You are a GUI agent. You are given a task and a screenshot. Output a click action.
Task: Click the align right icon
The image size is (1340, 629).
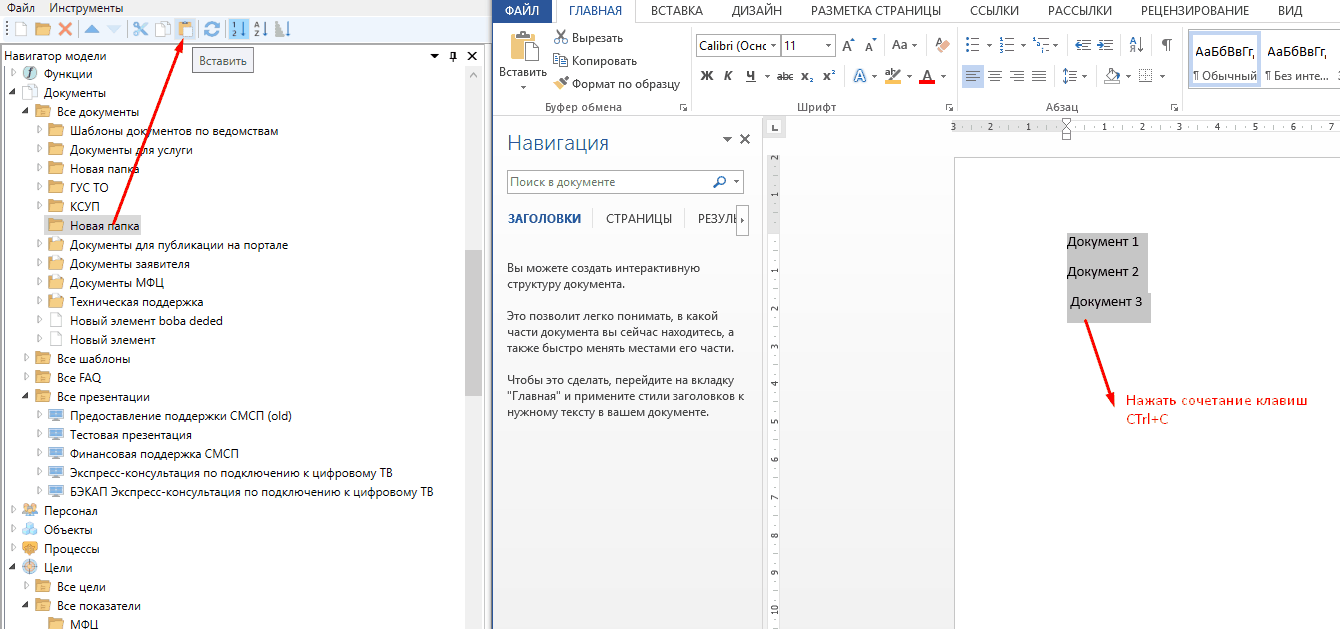point(1017,76)
